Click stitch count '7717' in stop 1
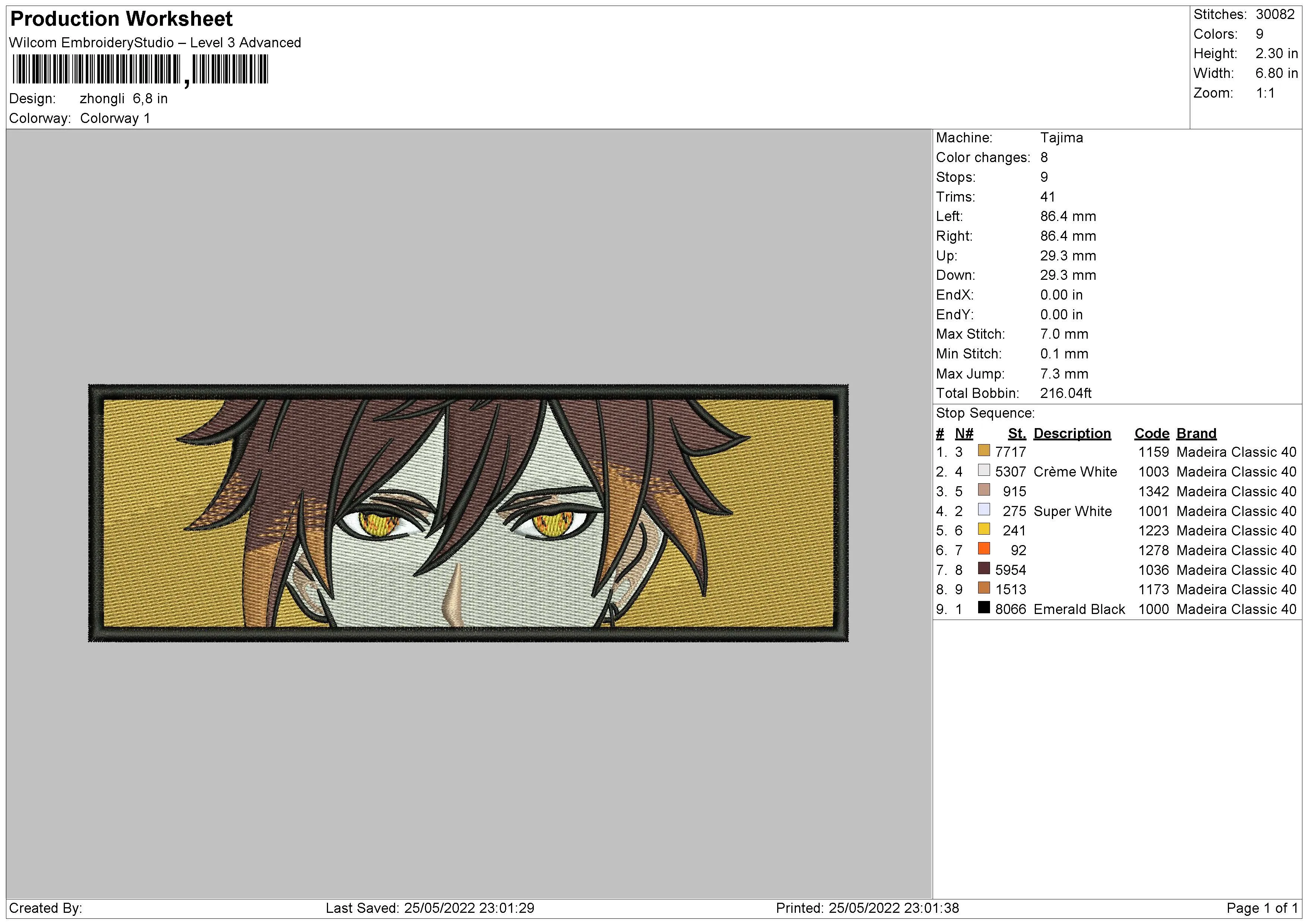This screenshot has height=924, width=1308. [1011, 452]
